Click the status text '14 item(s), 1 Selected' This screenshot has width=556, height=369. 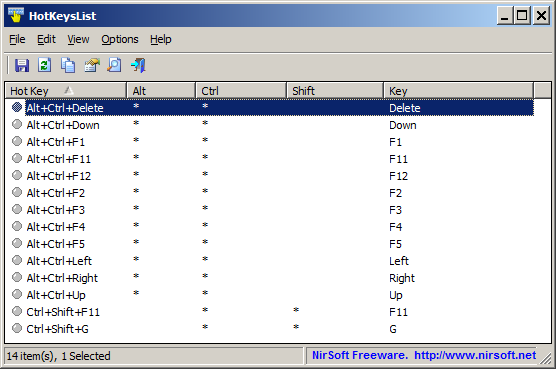(x=59, y=356)
